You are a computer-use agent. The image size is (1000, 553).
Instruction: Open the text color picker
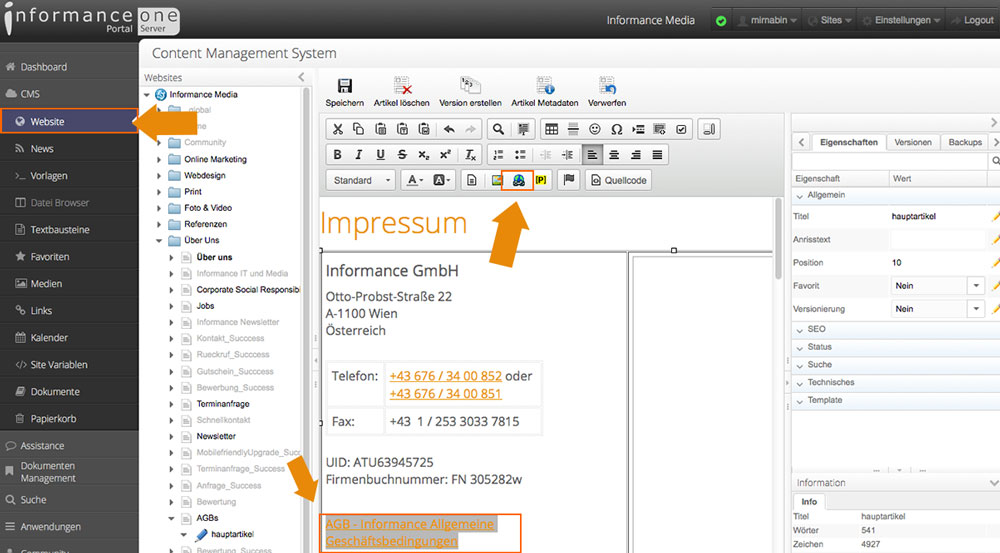pos(415,181)
